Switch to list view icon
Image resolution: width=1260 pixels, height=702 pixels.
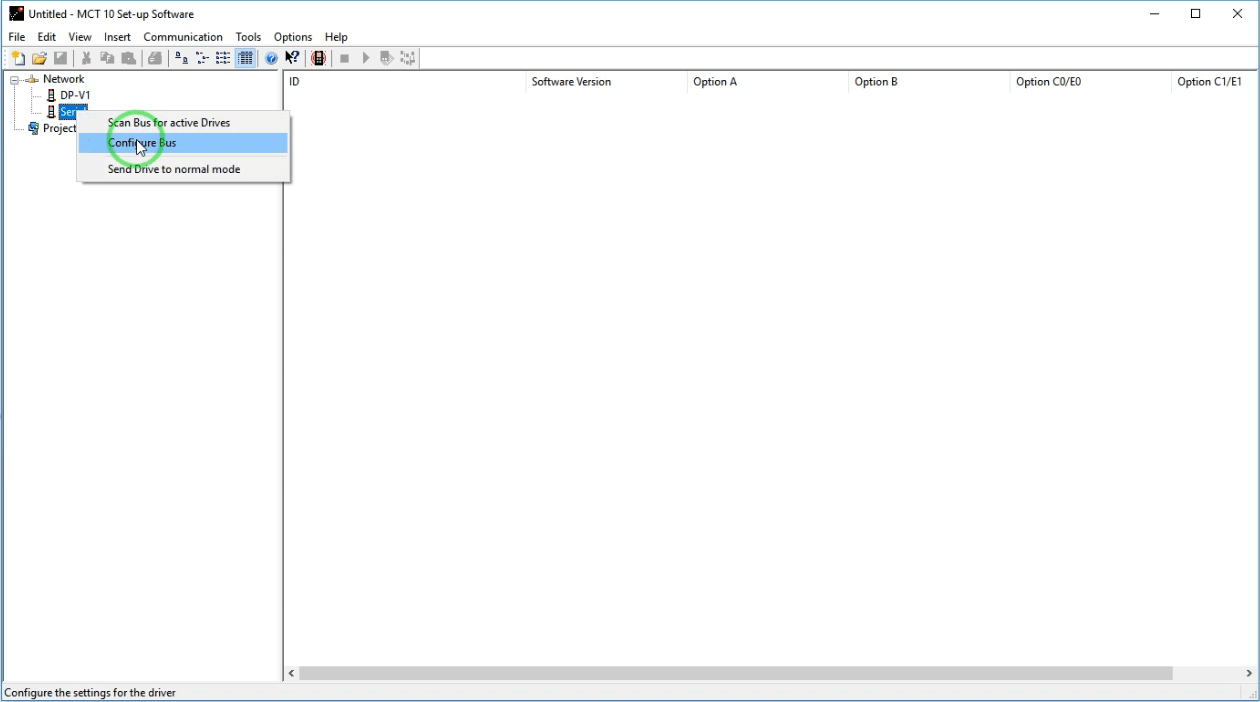223,59
